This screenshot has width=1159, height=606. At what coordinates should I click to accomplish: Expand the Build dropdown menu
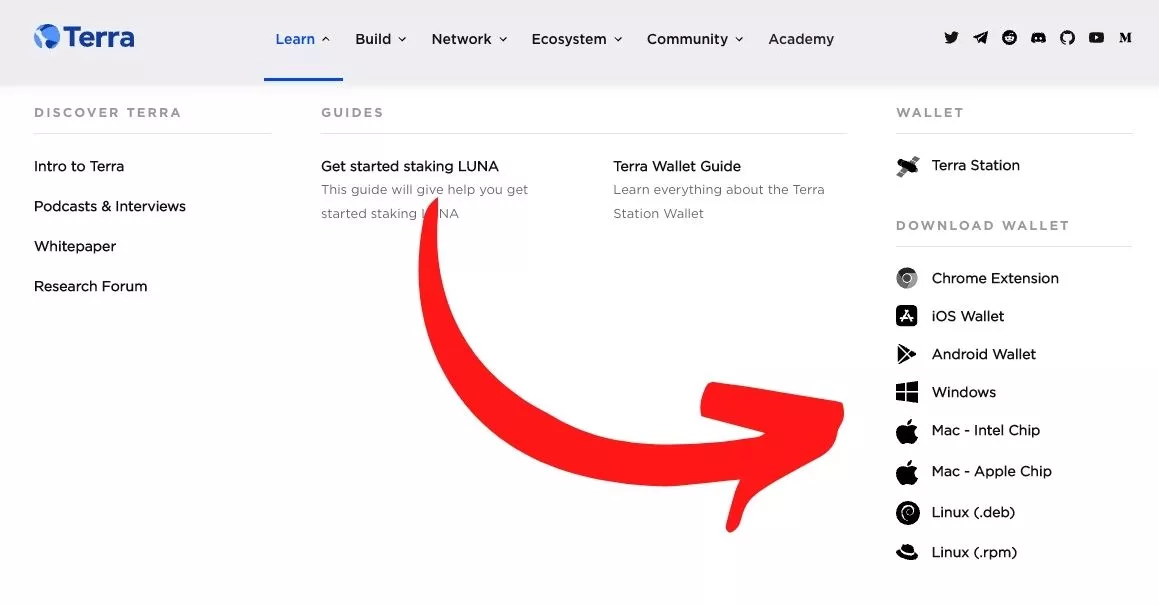pos(381,39)
